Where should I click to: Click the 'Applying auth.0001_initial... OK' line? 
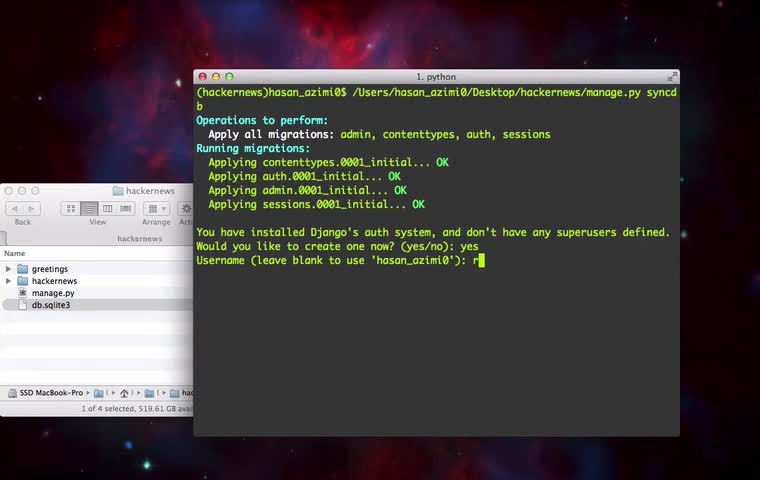click(304, 176)
